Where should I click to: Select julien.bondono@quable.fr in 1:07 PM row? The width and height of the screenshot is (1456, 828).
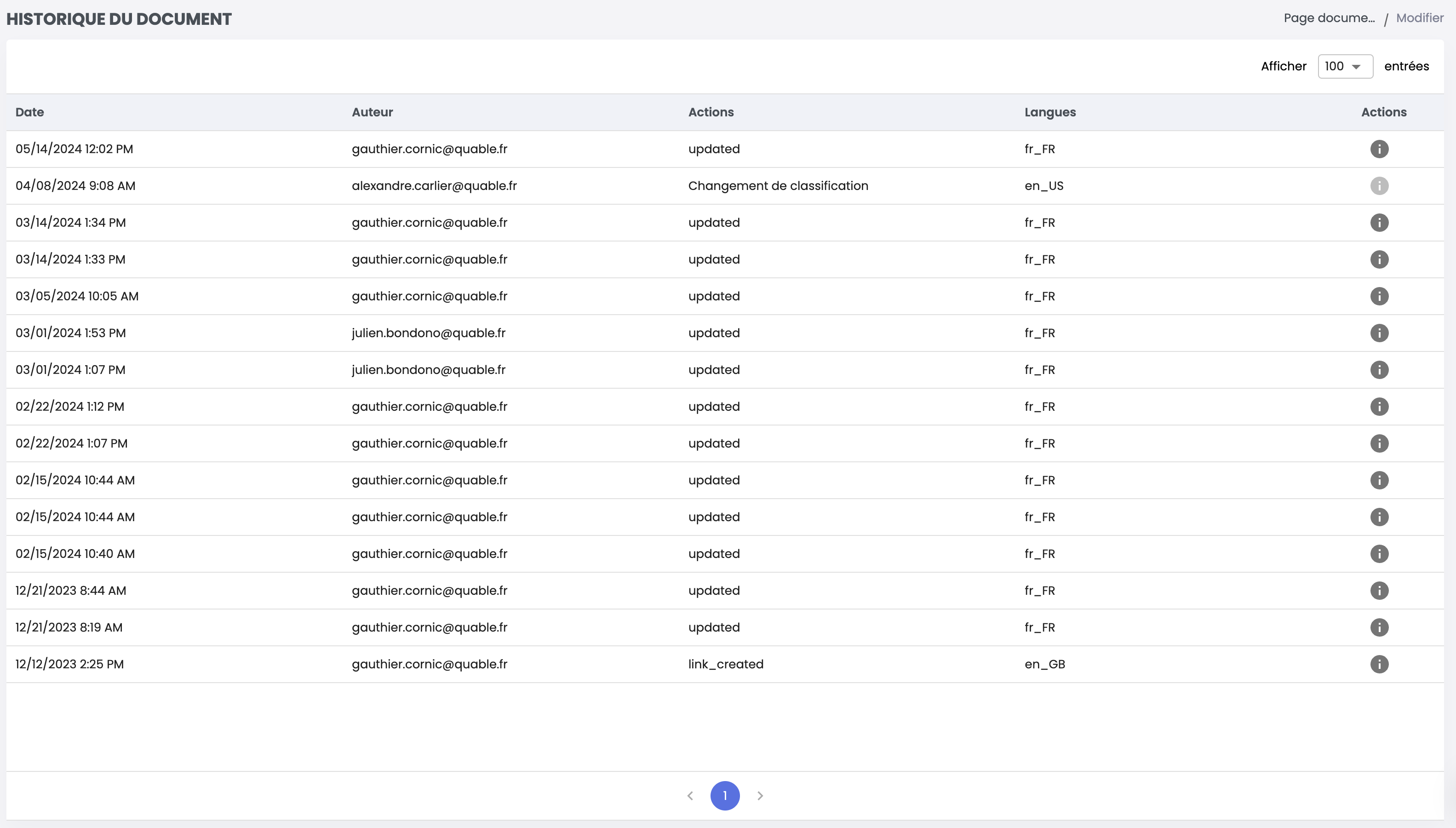[x=429, y=370]
